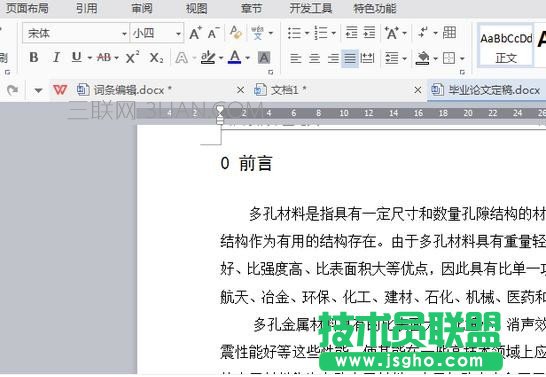Toggle italic formatting
Screen dimensions: 546x377
[56, 57]
